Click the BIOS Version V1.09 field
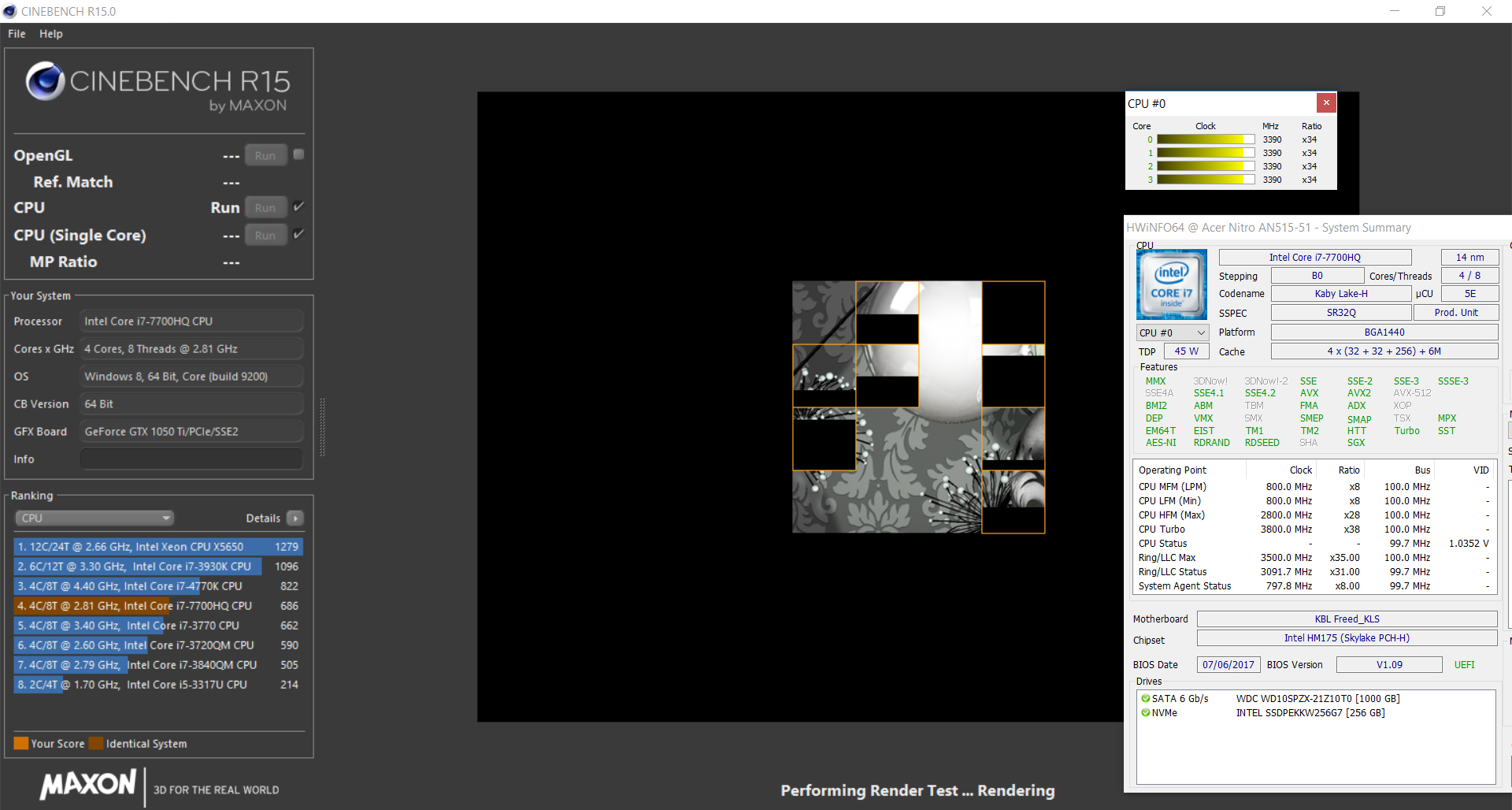This screenshot has height=810, width=1512. click(x=1389, y=664)
